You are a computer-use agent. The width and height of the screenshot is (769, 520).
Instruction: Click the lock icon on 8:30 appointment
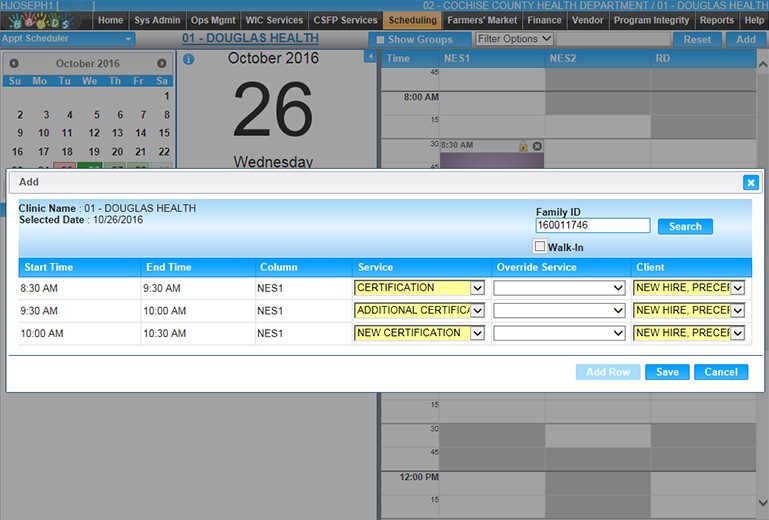coord(523,146)
